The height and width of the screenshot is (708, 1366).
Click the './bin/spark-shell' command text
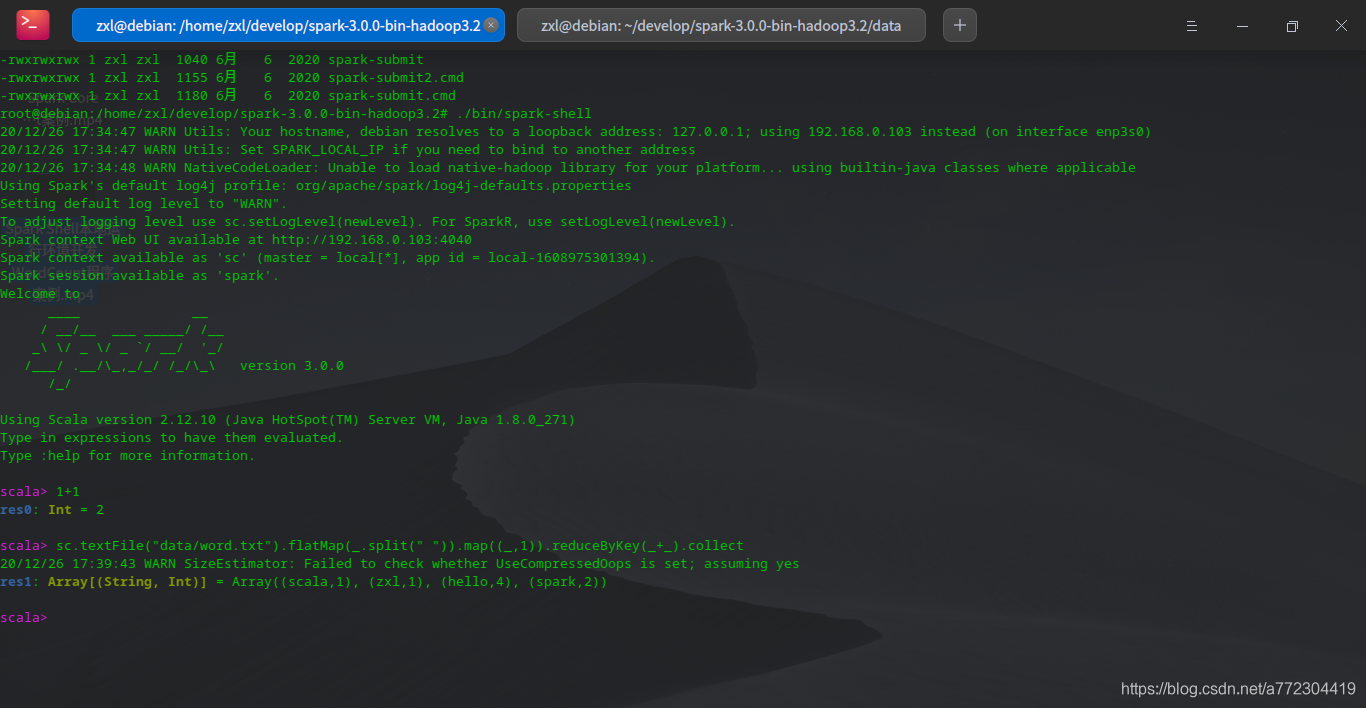523,114
